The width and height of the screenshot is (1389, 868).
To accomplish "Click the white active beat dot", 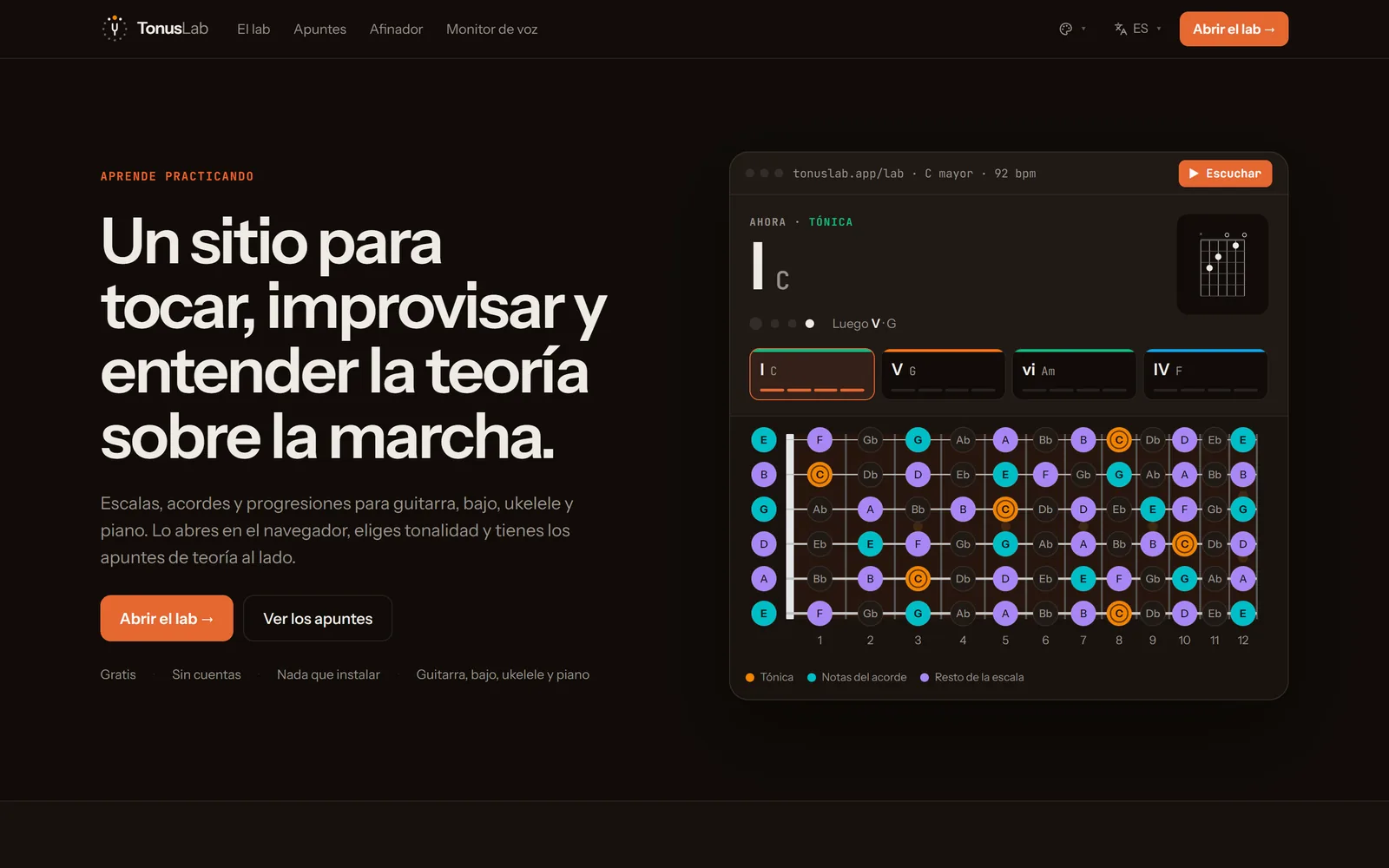I will (809, 324).
